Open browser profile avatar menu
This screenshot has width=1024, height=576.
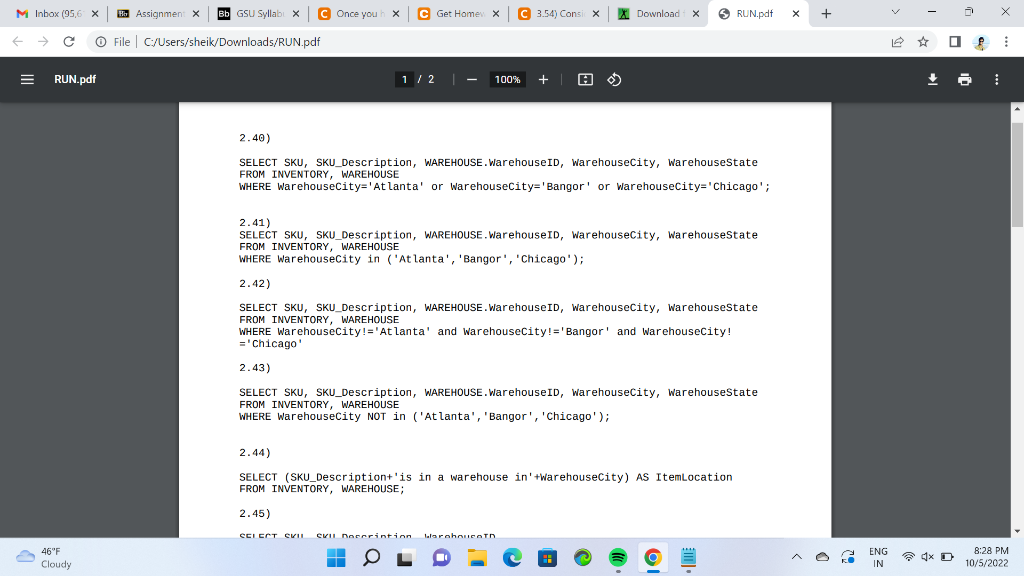click(979, 42)
